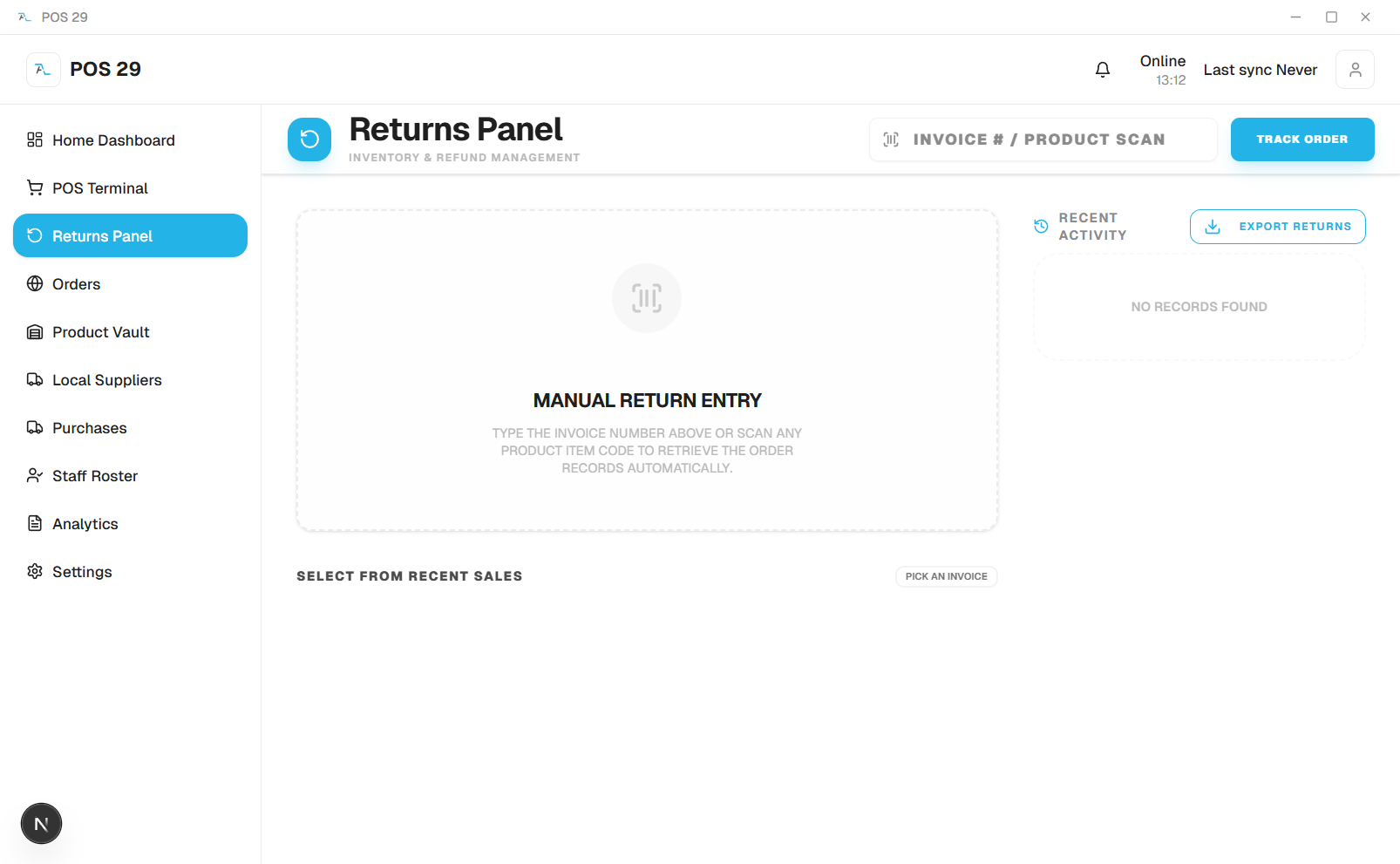Viewport: 1400px width, 864px height.
Task: Click blue Returns Panel refresh icon
Action: coord(309,139)
